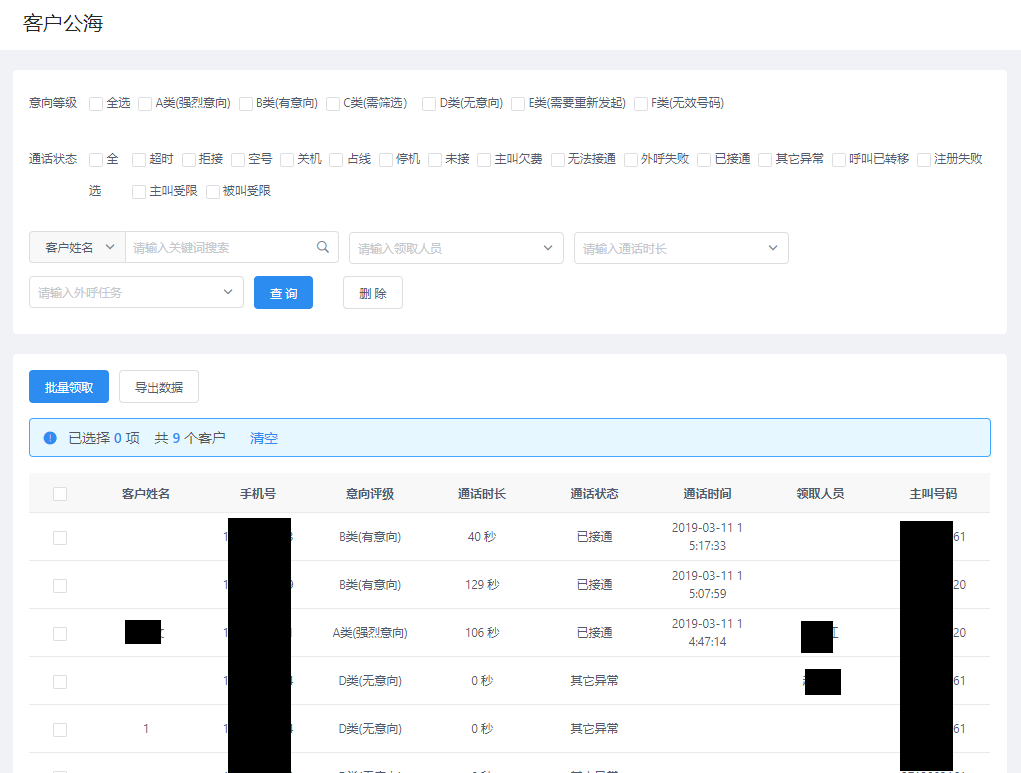Click the 129 秒 duration cell
The image size is (1021, 773).
click(x=482, y=585)
